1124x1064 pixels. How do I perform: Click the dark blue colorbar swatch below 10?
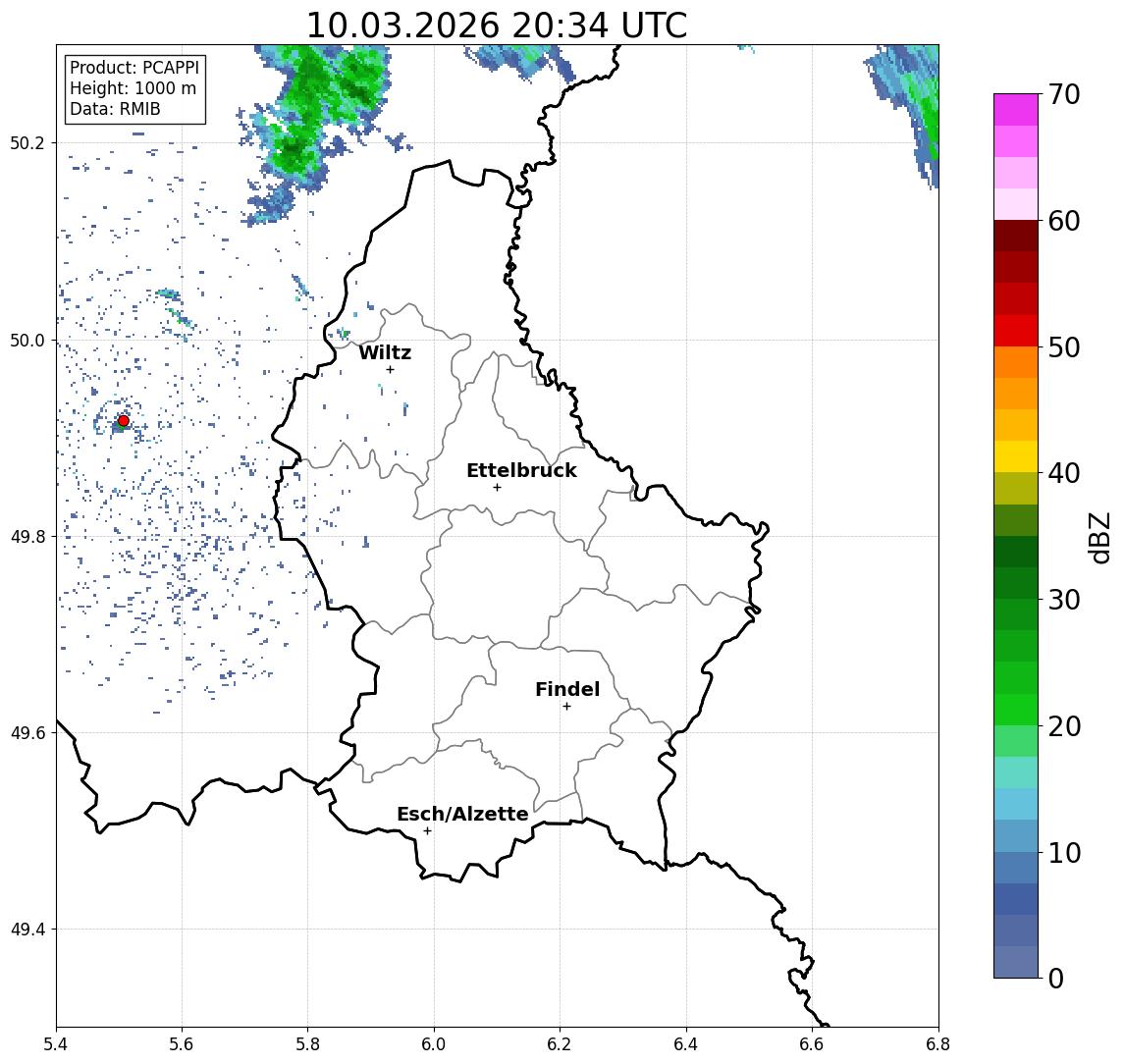click(1016, 898)
